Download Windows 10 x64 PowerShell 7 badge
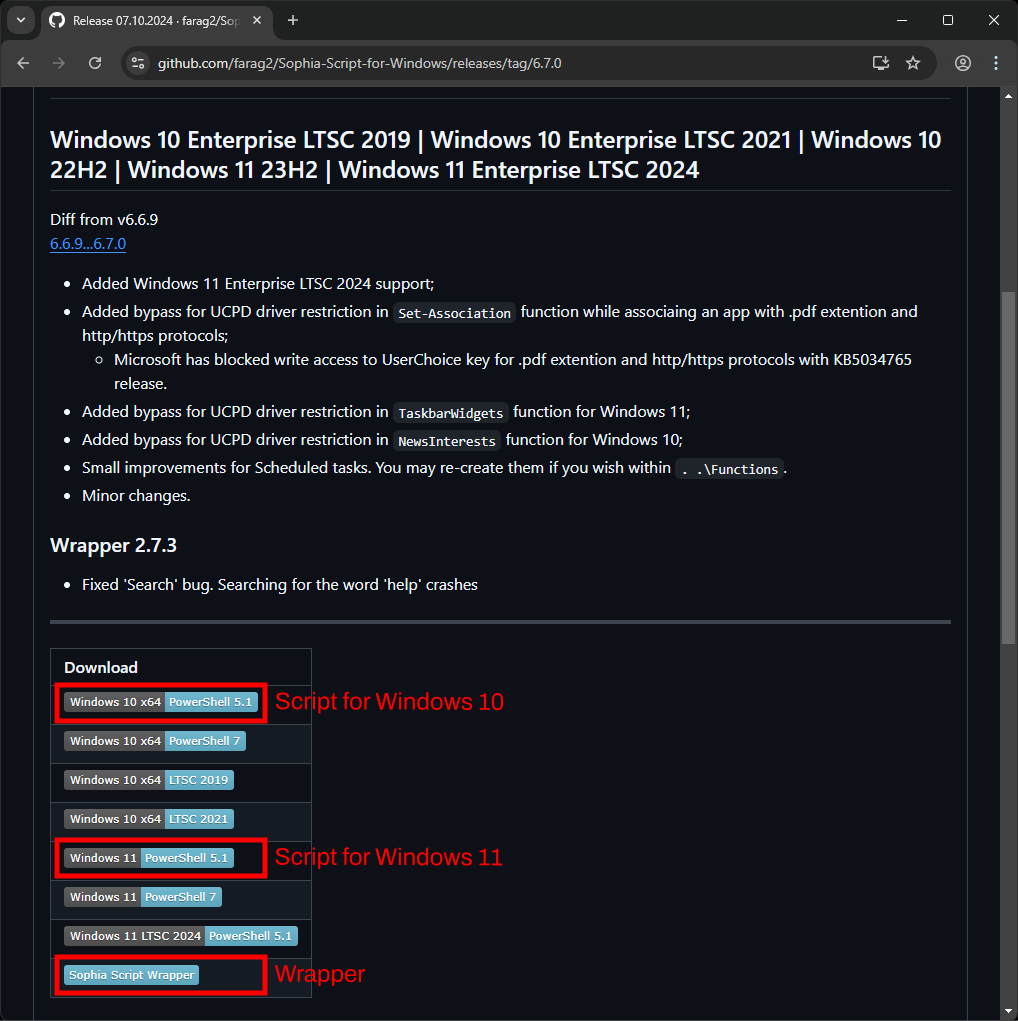This screenshot has width=1018, height=1021. (x=155, y=741)
